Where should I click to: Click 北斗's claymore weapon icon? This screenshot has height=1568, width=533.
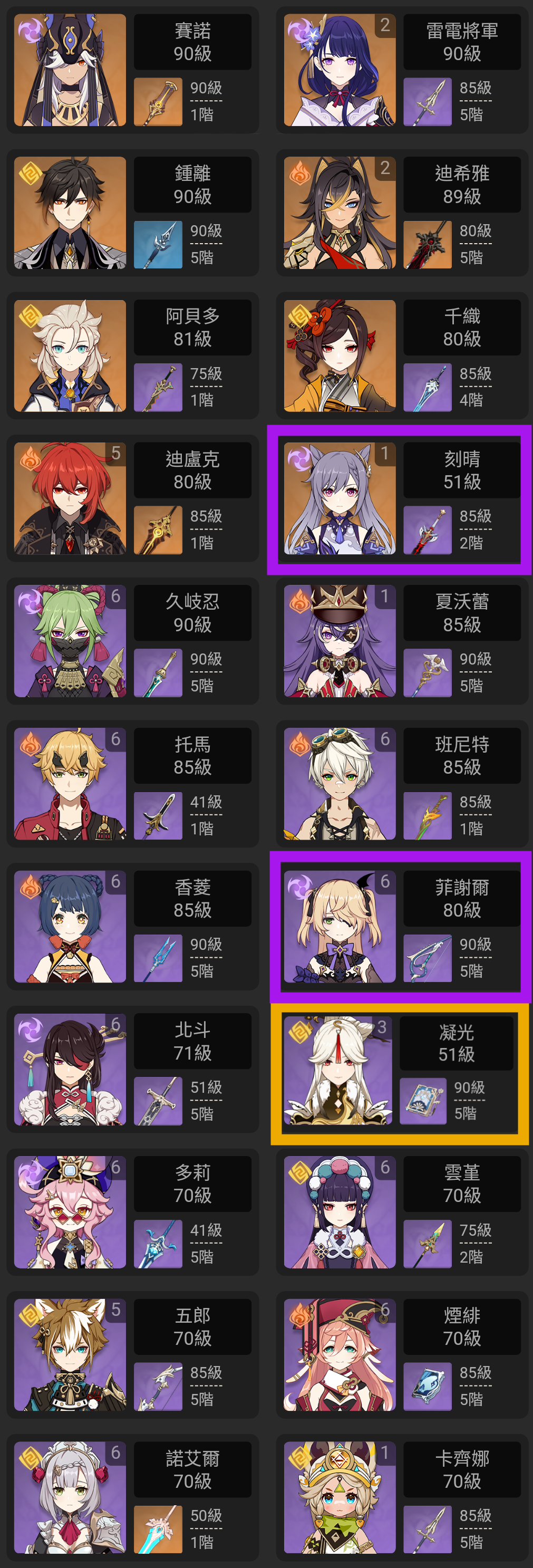[158, 1101]
